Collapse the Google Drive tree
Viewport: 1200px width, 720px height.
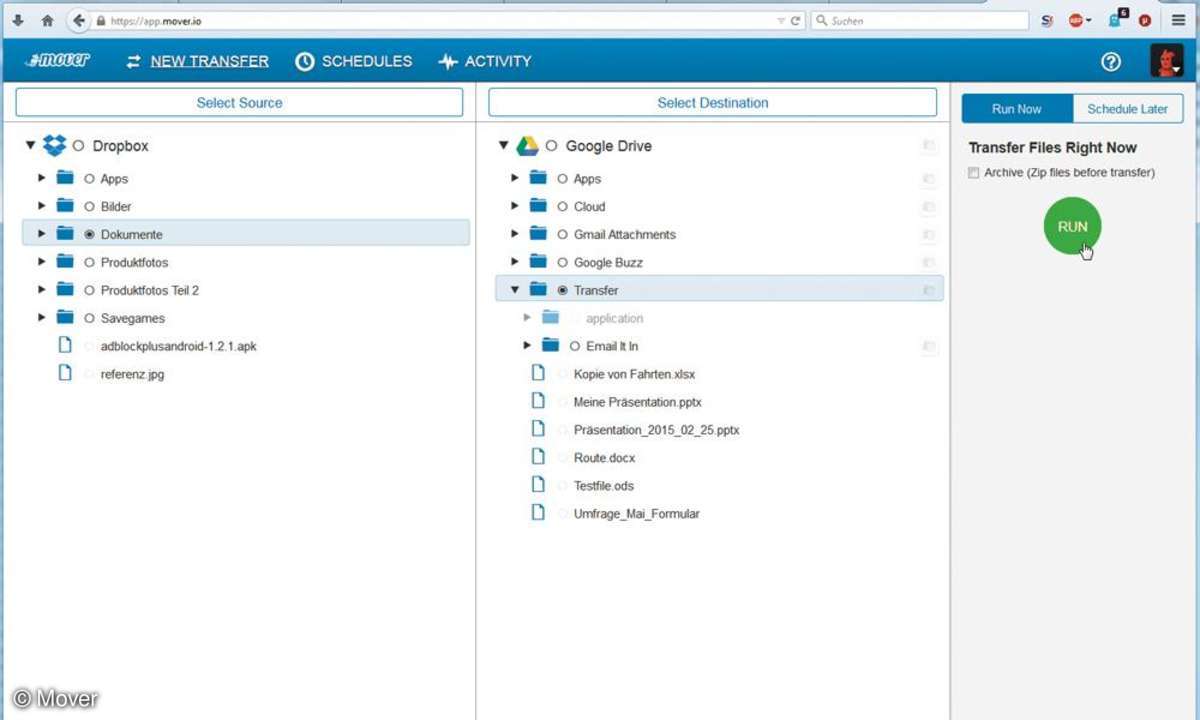[503, 146]
